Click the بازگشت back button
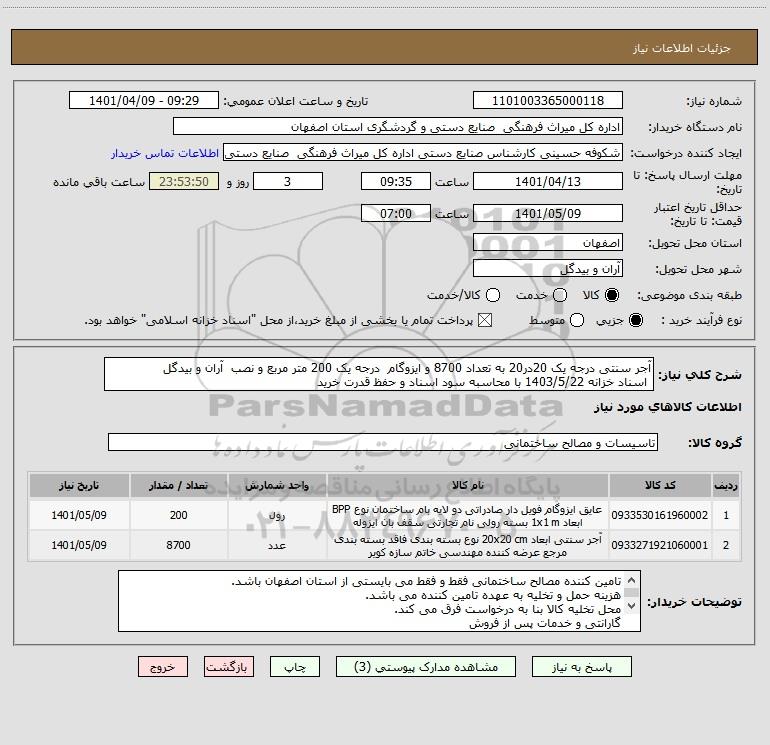Screen dimensions: 770x745 (x=229, y=667)
